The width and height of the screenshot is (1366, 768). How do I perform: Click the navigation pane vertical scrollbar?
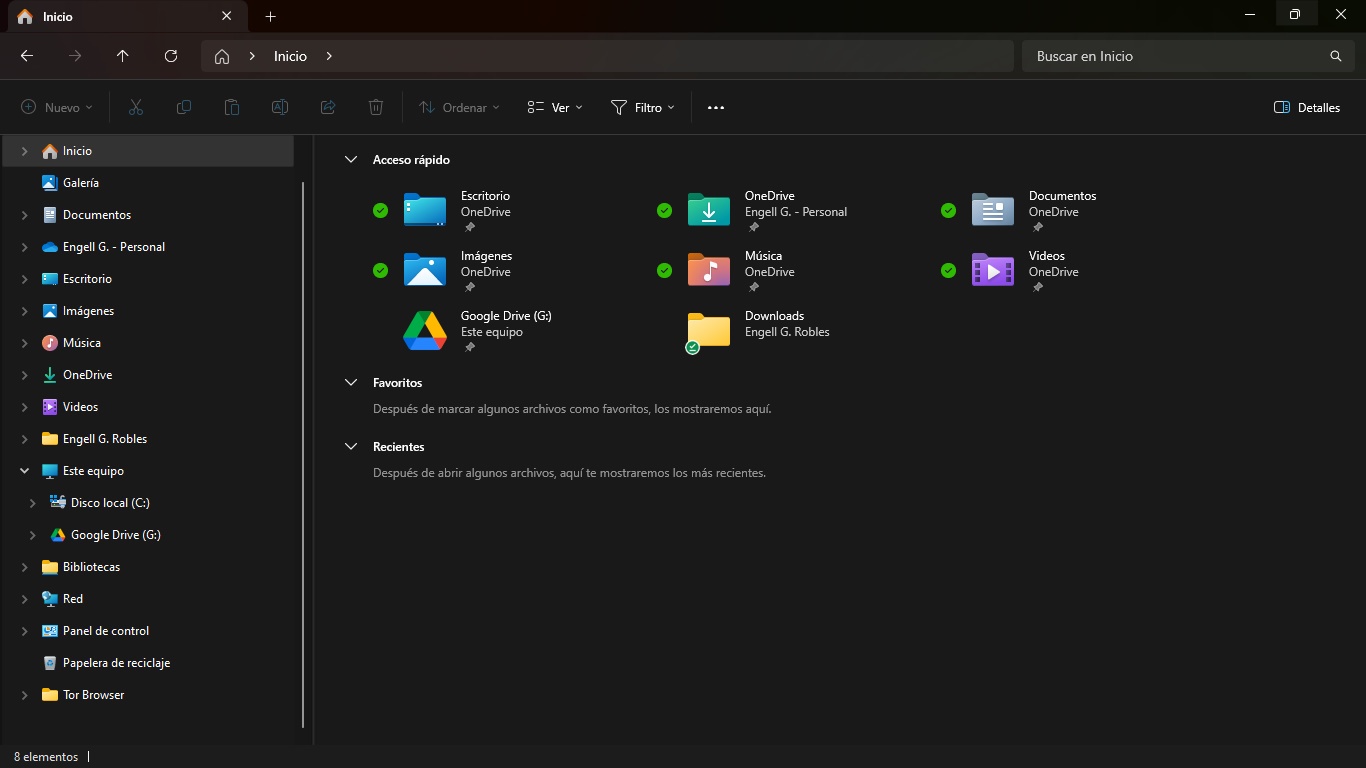303,450
